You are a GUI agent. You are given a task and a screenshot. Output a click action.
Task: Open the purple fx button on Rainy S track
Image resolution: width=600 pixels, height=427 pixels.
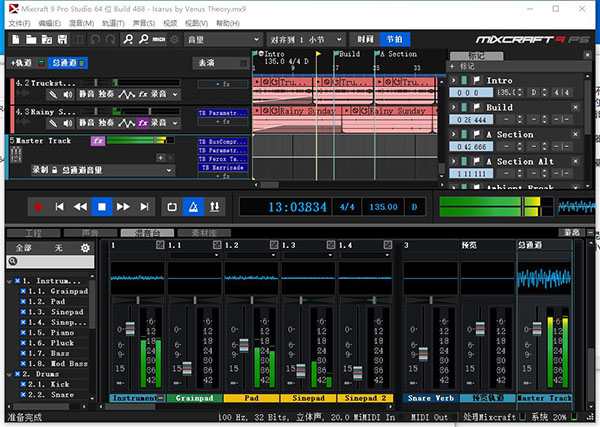tap(143, 123)
